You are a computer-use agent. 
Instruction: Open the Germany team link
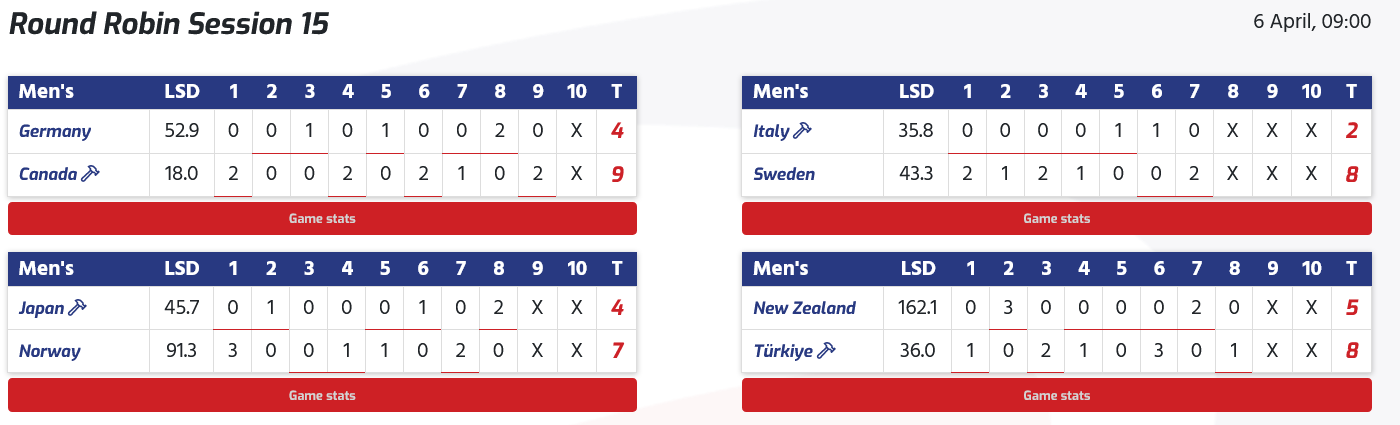pos(55,131)
